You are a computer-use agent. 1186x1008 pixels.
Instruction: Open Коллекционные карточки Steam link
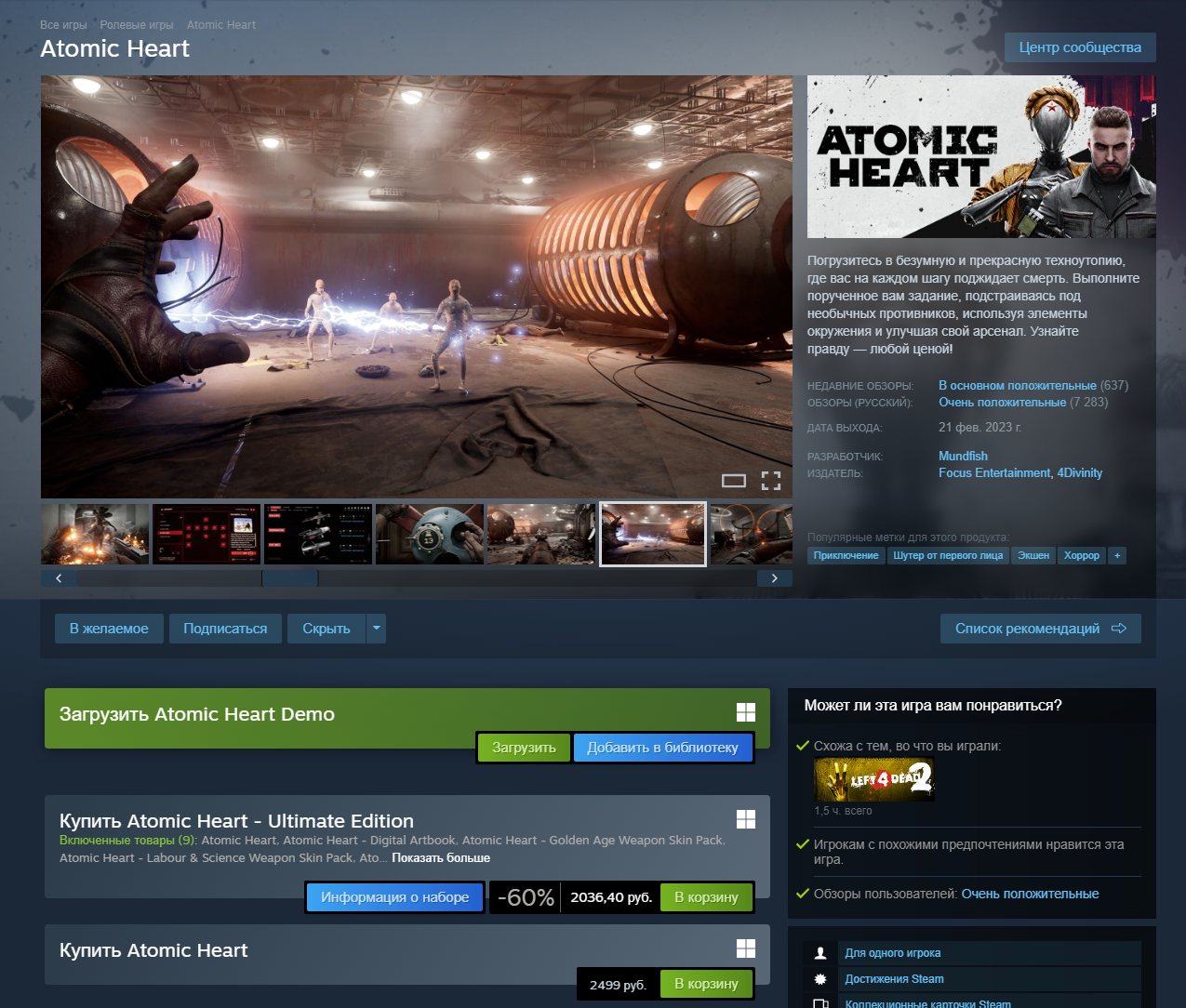coord(927,1004)
